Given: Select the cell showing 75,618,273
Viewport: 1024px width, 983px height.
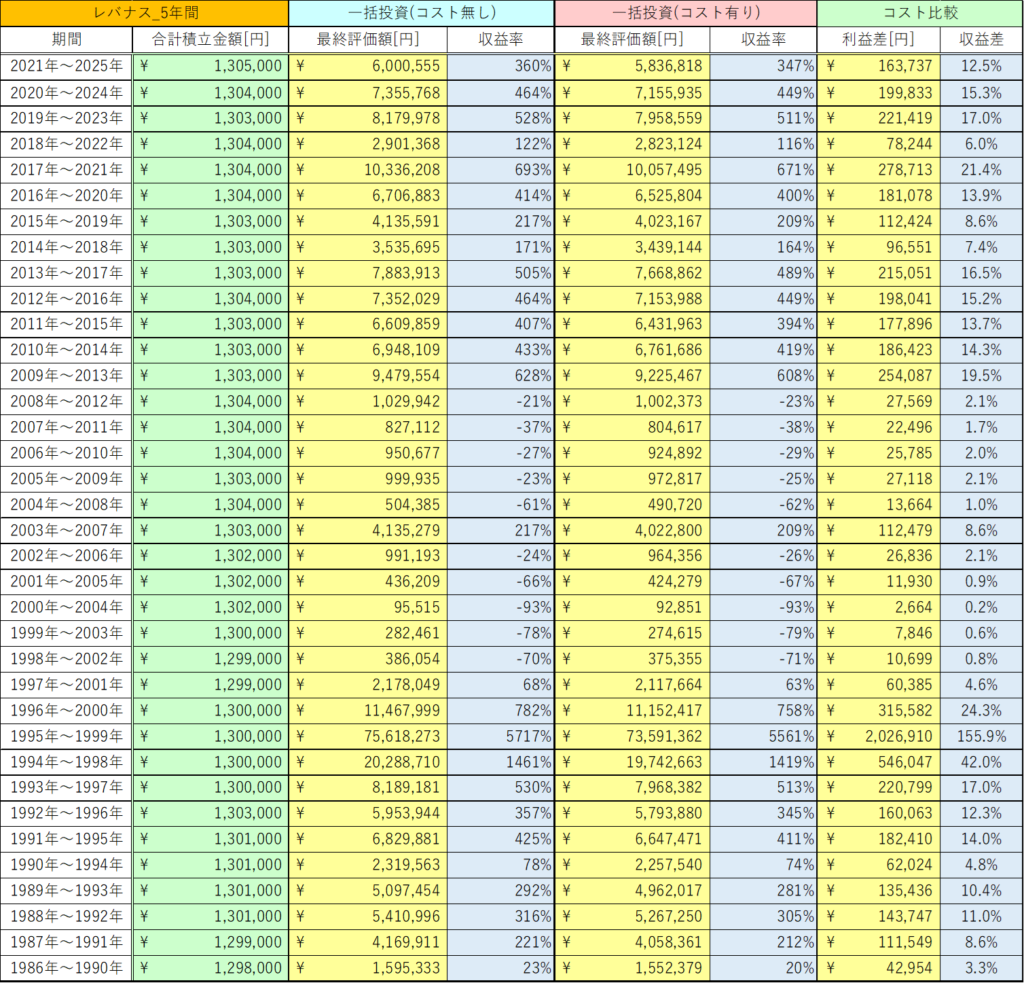Looking at the screenshot, I should [368, 736].
